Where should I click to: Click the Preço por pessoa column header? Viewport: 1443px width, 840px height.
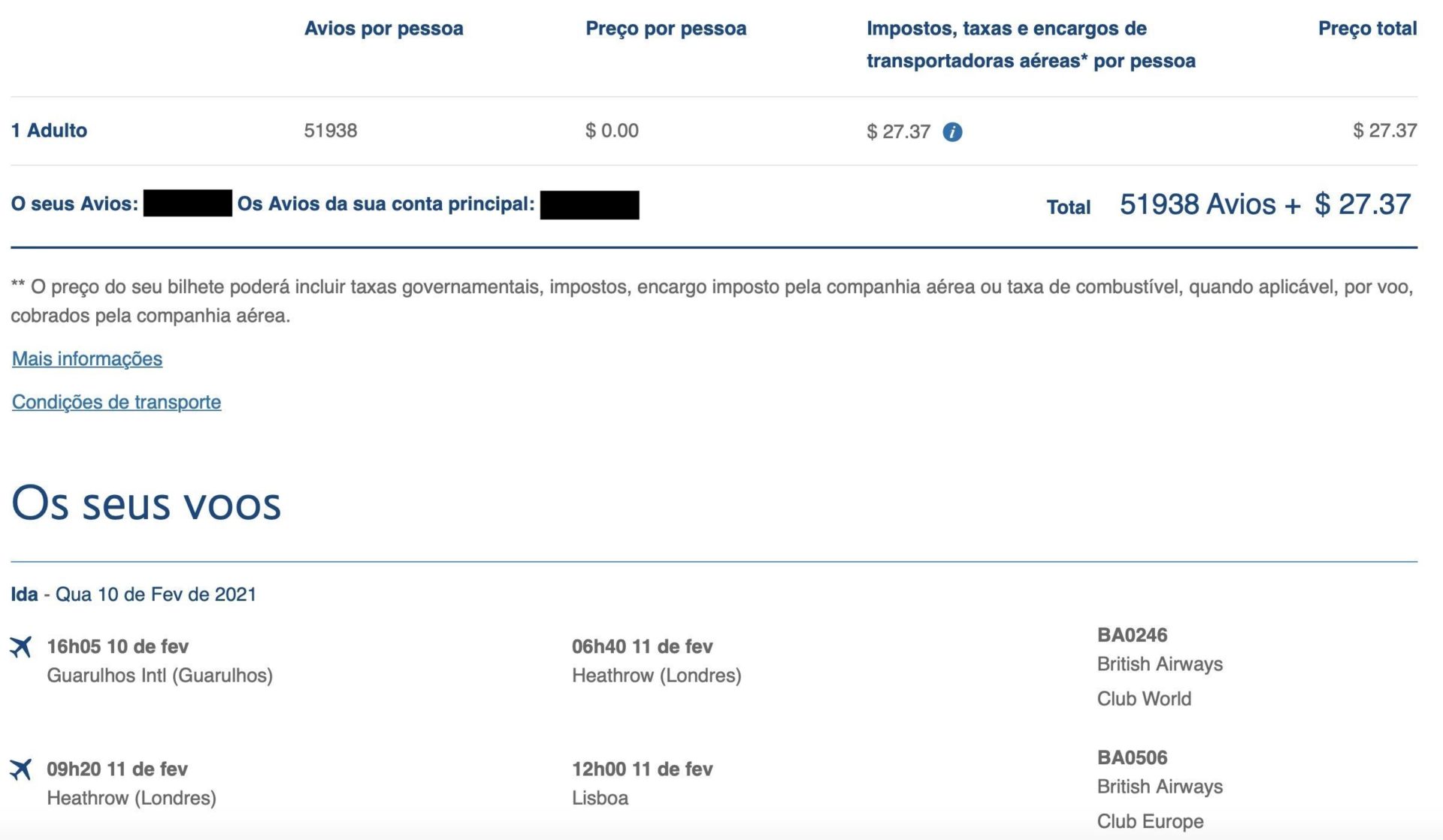point(666,29)
